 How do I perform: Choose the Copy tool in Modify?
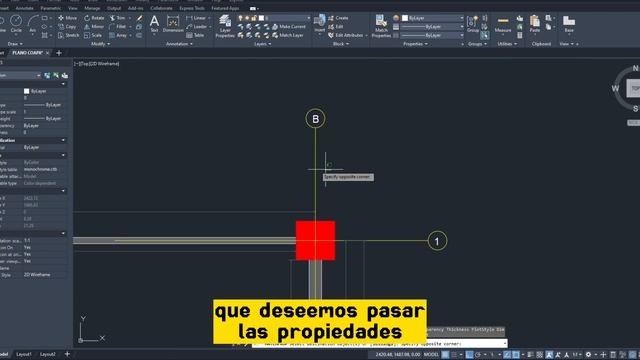coord(67,27)
